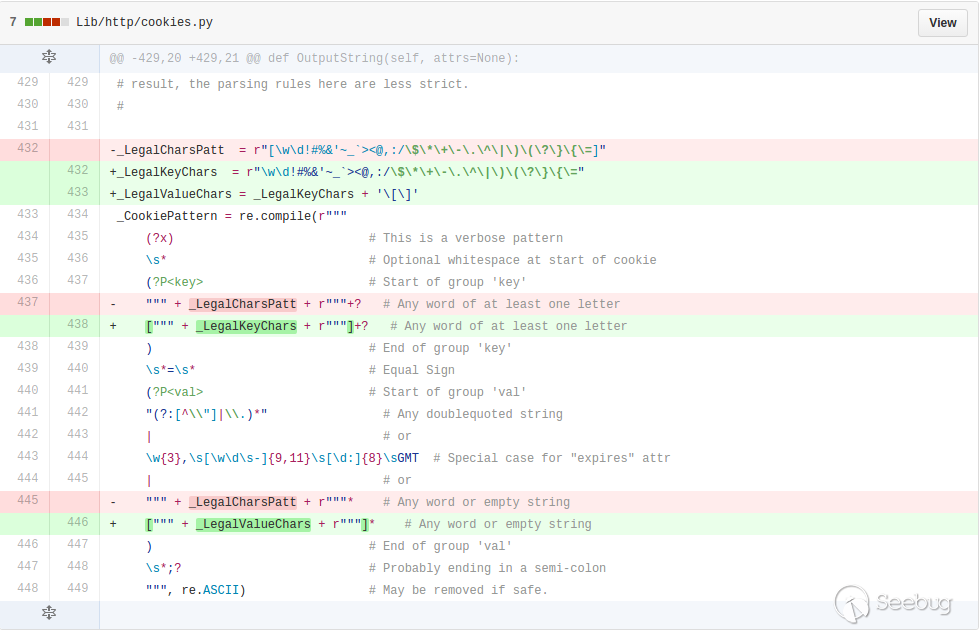Click the changed-lines count '7' in file header

13,22
